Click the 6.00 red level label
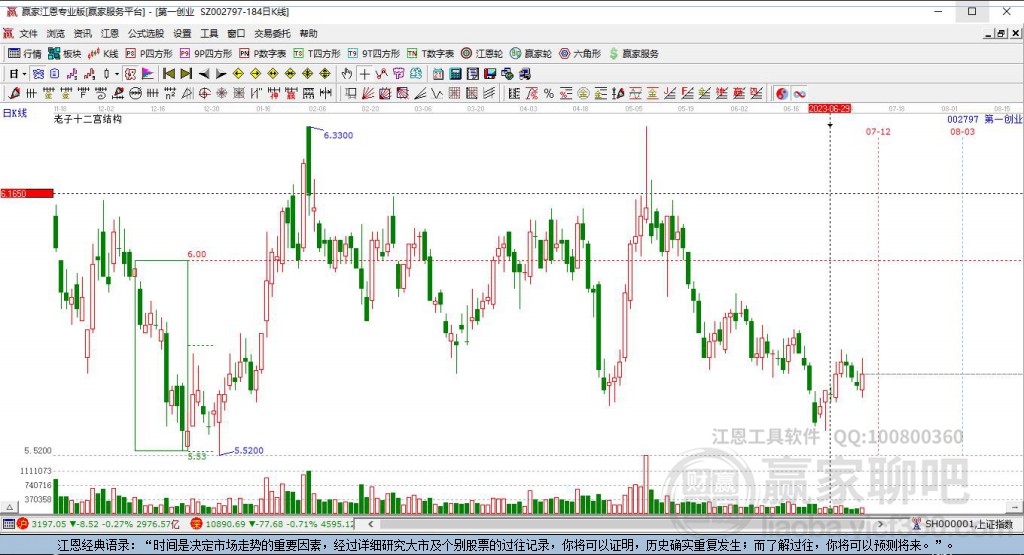This screenshot has height=555, width=1024. click(x=197, y=254)
